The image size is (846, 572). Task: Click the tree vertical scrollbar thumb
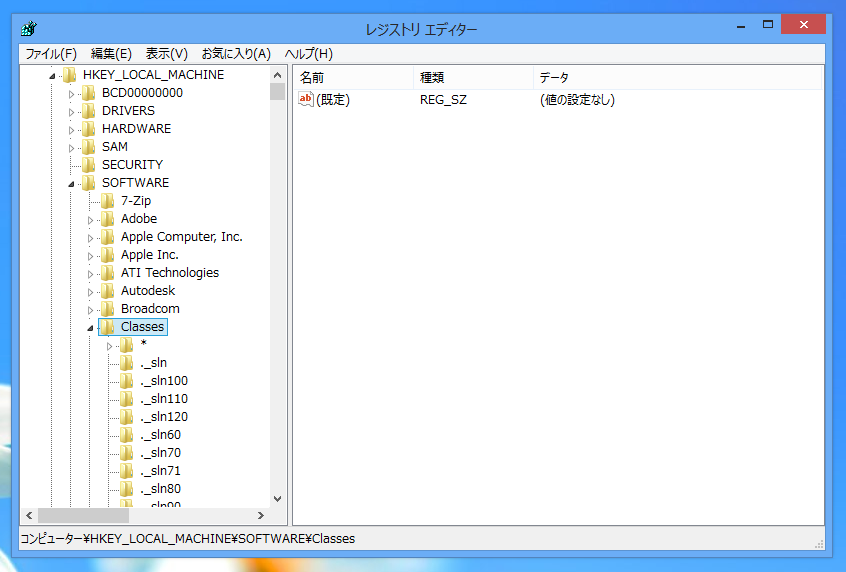click(277, 92)
